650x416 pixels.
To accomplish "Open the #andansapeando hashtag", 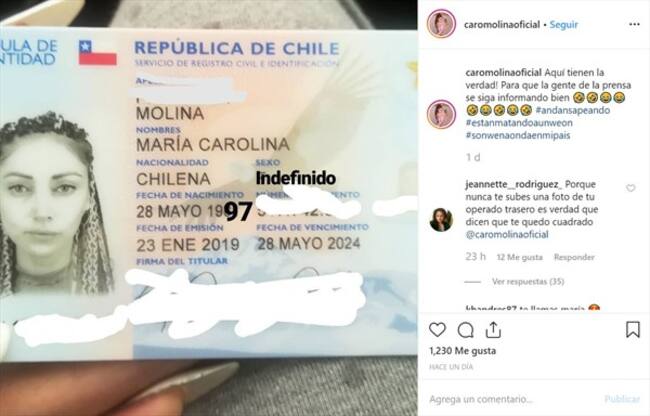I will 572,110.
